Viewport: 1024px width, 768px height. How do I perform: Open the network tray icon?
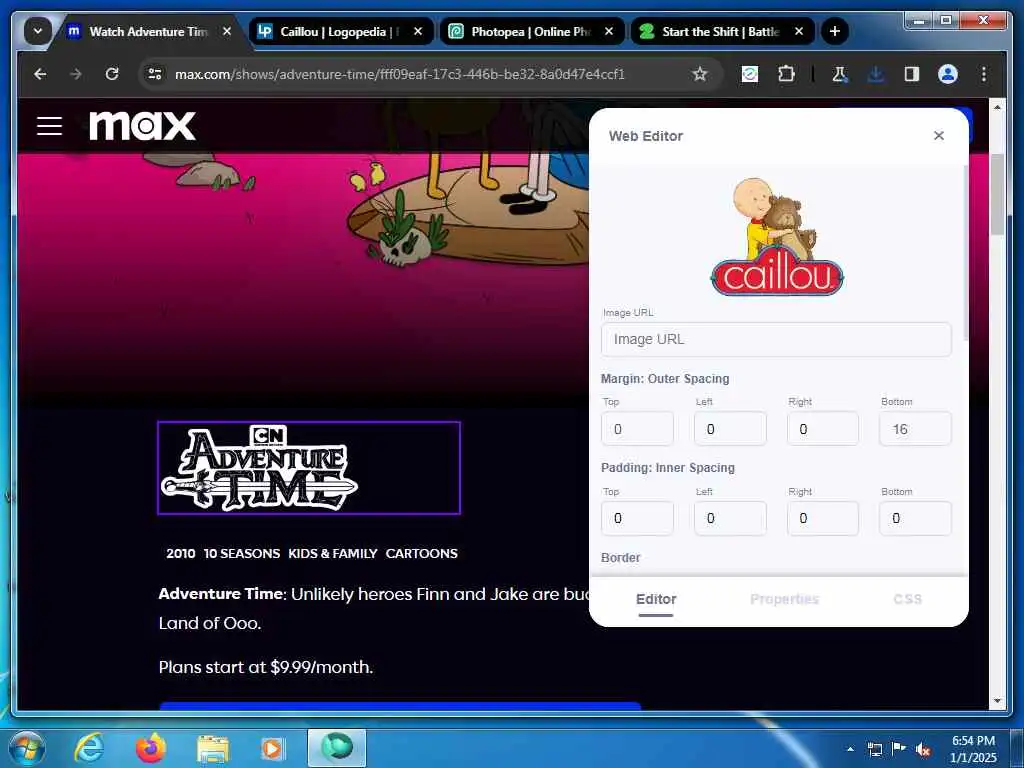tap(874, 749)
